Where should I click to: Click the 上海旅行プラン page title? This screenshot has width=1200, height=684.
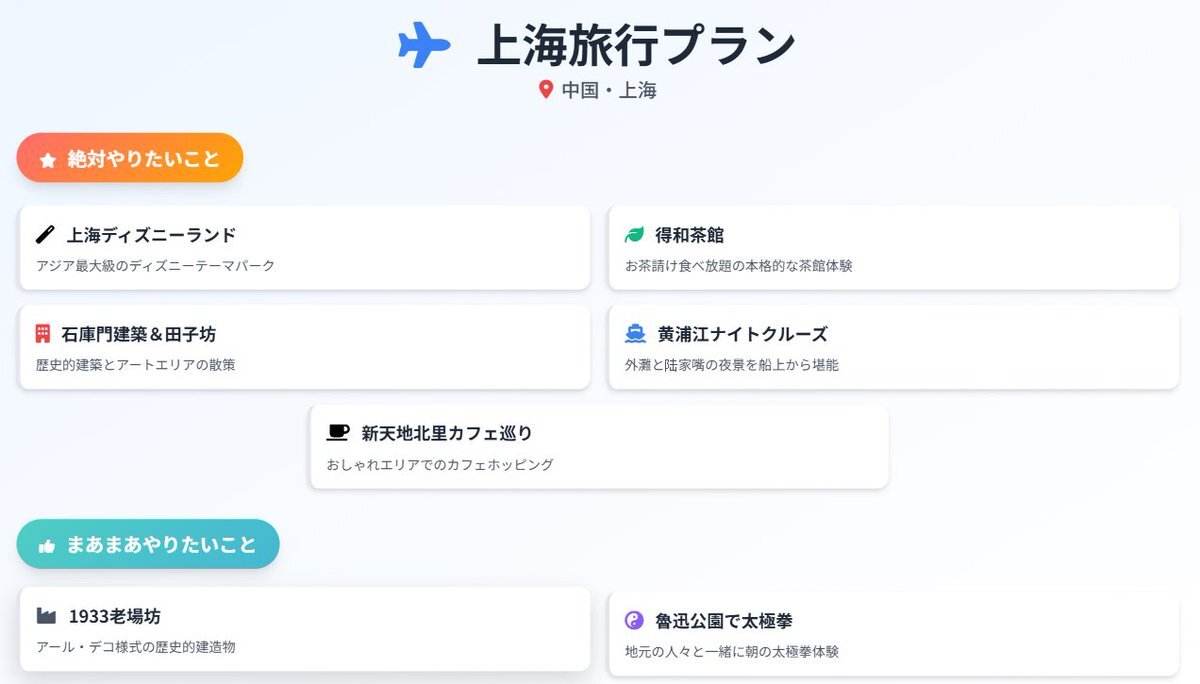tap(636, 45)
